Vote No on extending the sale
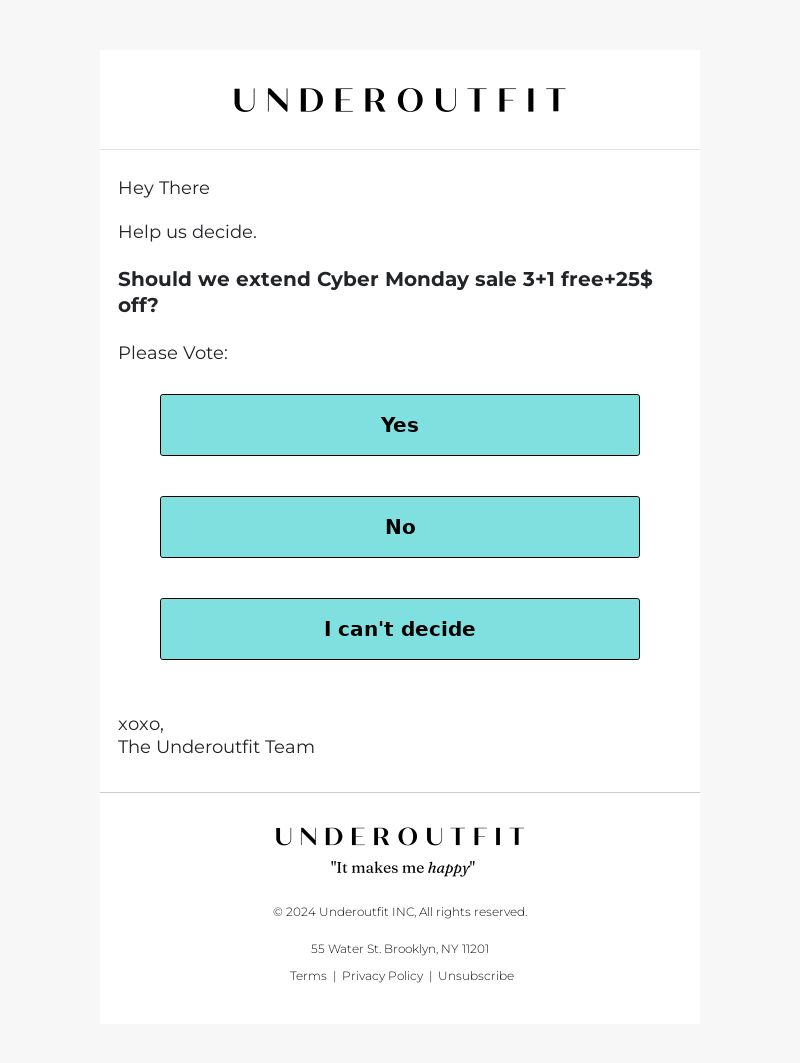The width and height of the screenshot is (800, 1063). tap(400, 527)
